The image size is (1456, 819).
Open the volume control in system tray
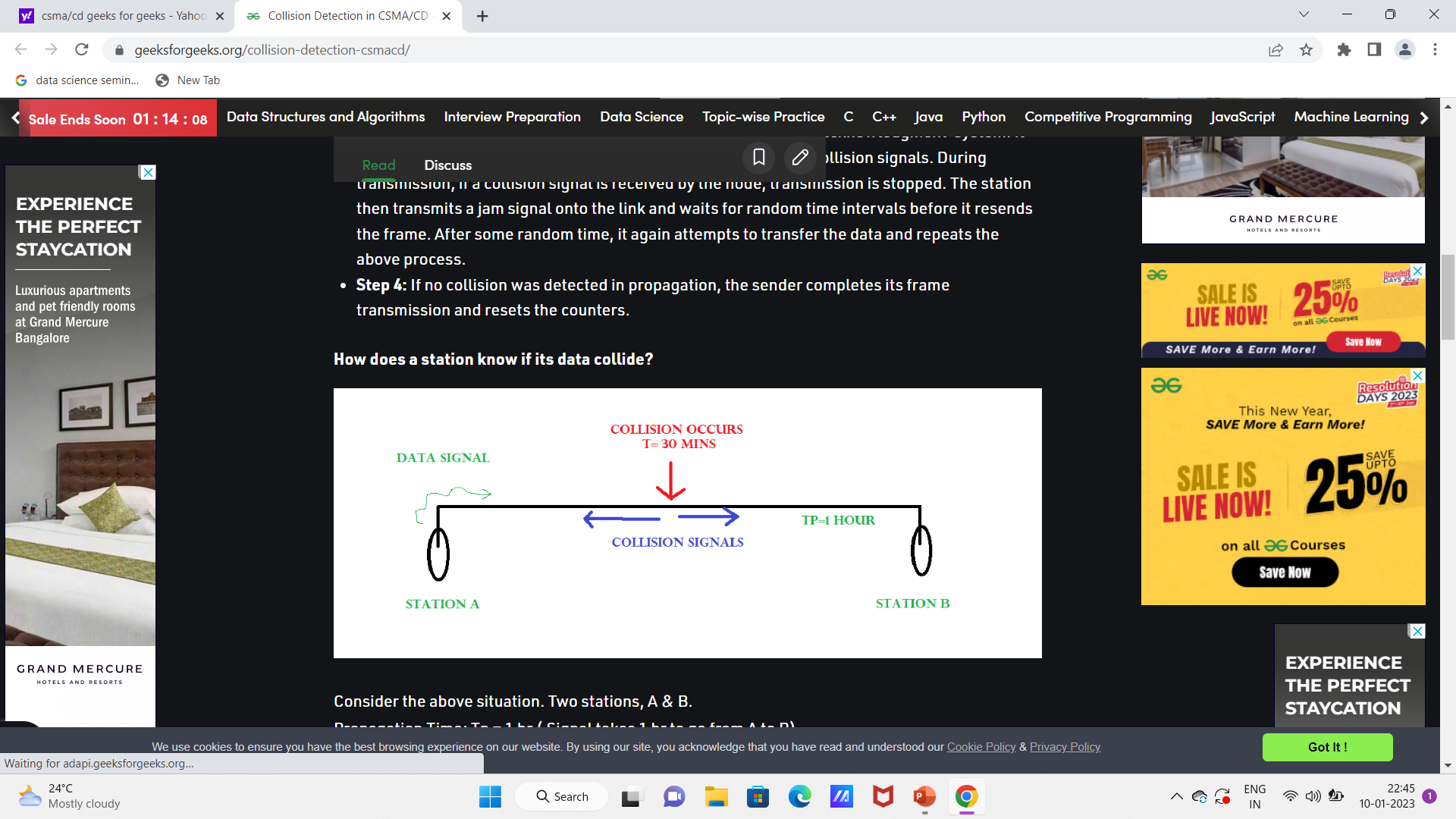[1313, 796]
